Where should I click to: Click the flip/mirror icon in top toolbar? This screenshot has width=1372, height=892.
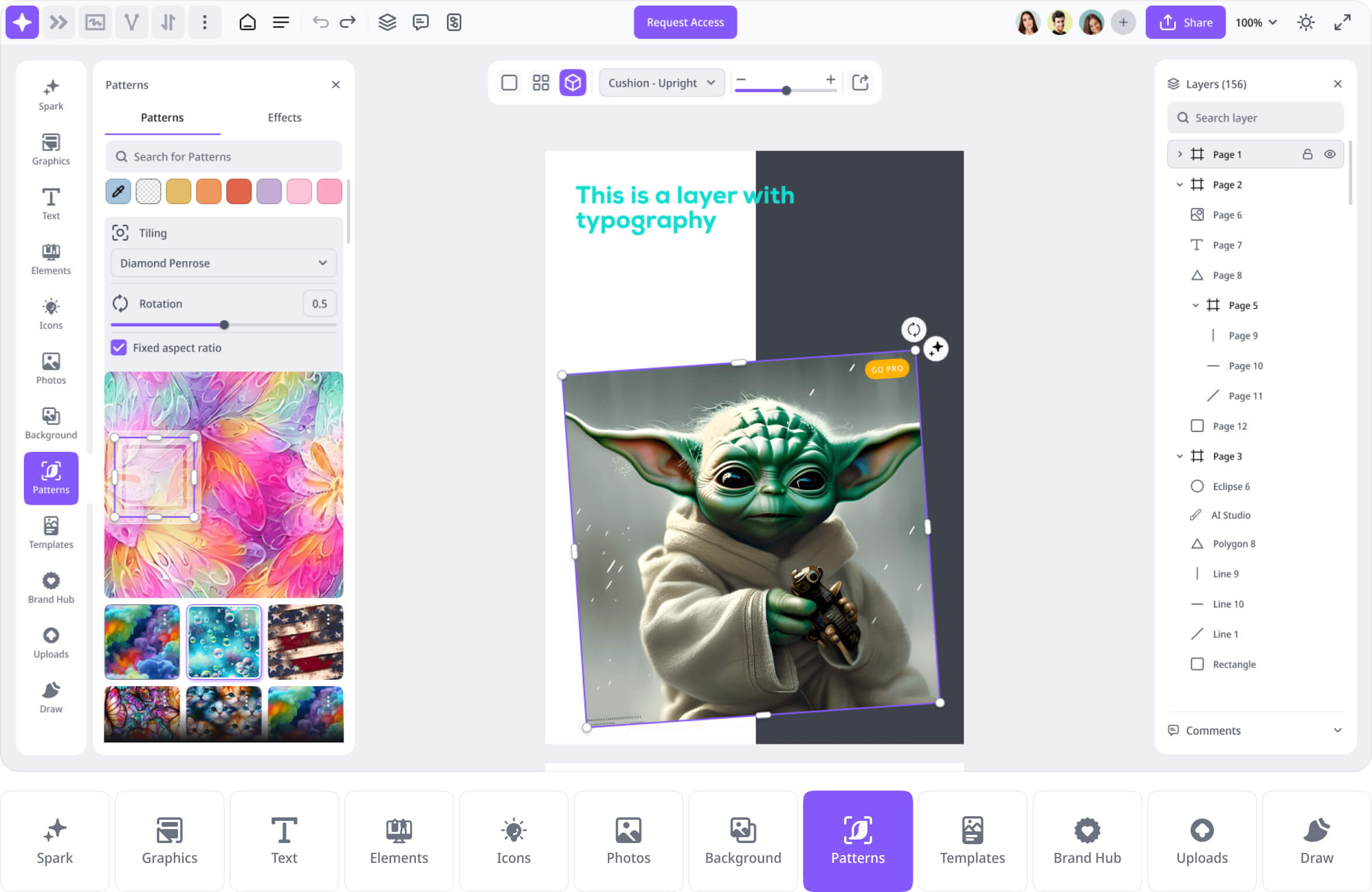click(x=168, y=22)
